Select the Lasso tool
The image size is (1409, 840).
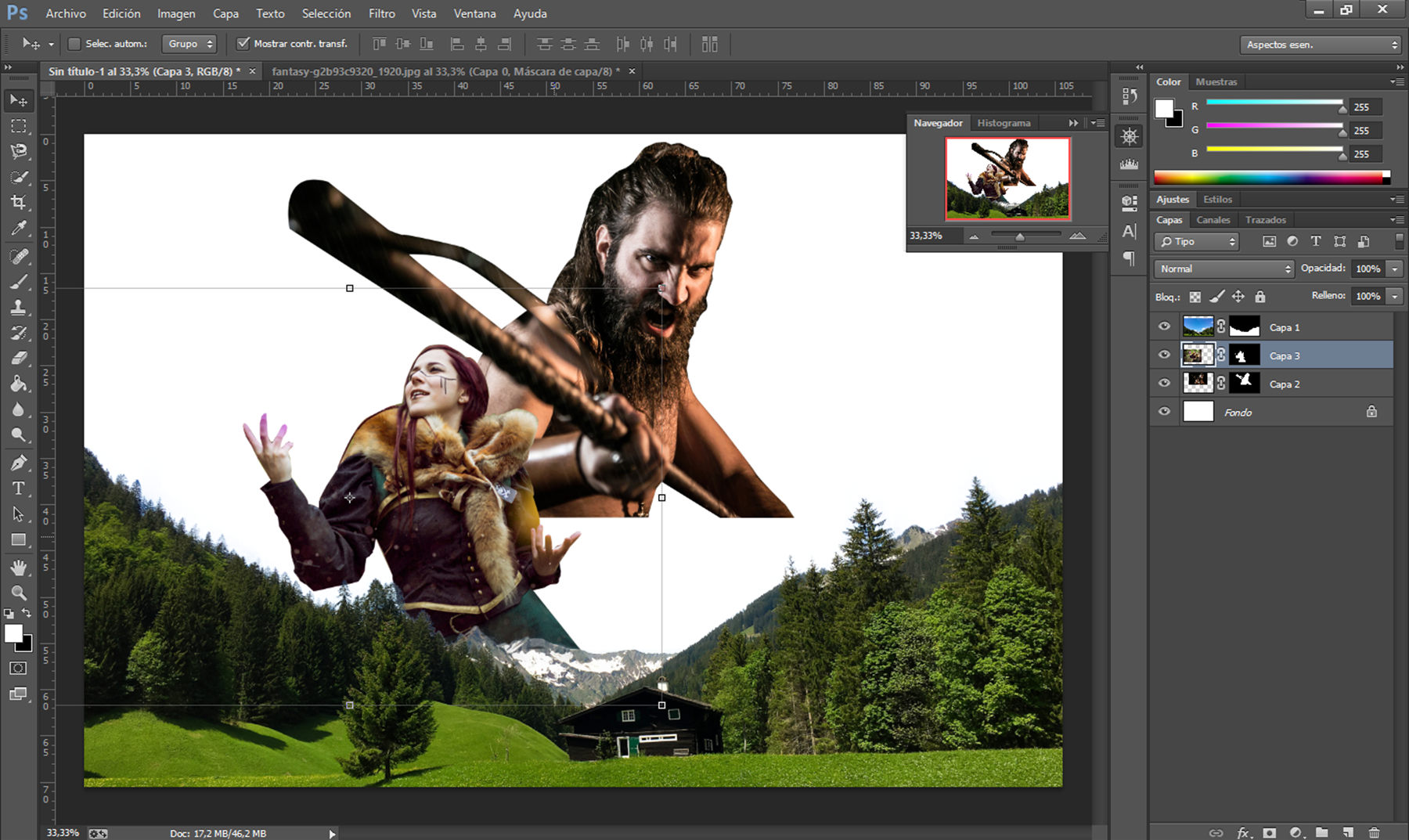coord(19,151)
